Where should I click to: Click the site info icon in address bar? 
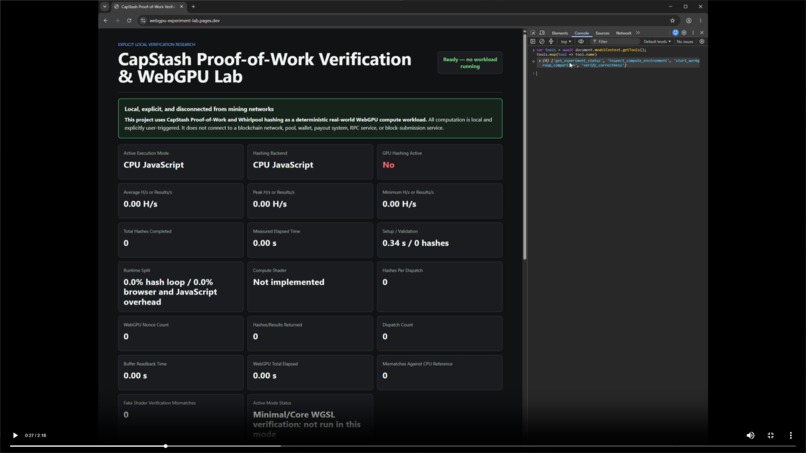(x=143, y=21)
